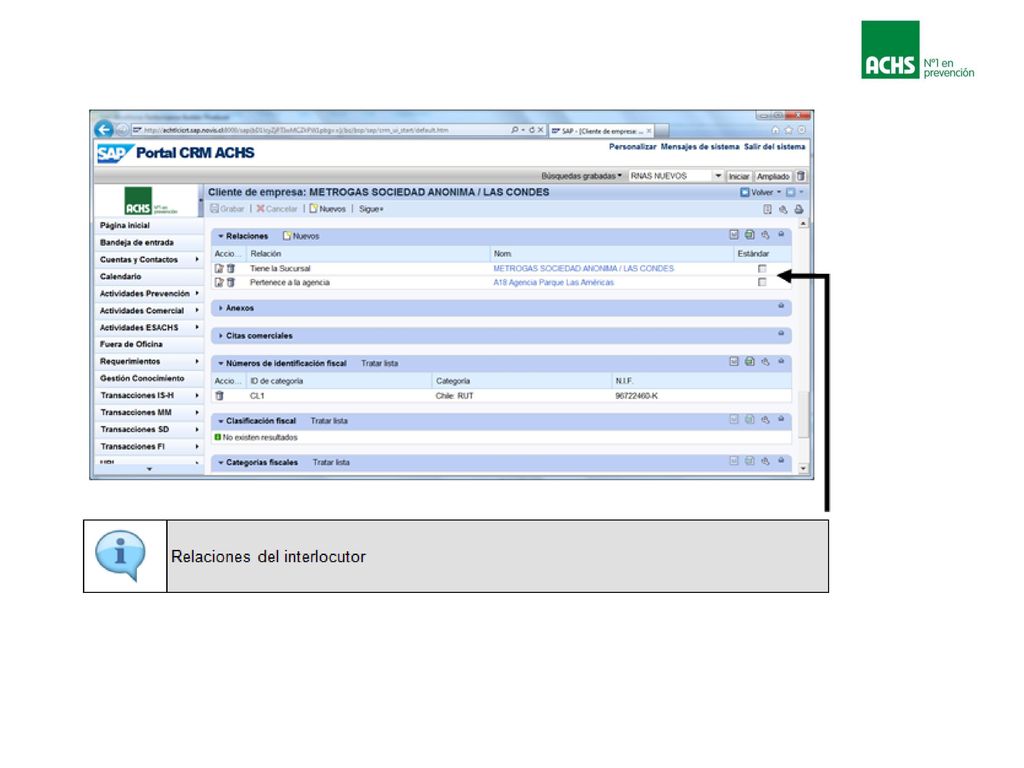Delete the 'Tiene la Sucursal' relation row
The image size is (1024, 768).
pos(231,268)
